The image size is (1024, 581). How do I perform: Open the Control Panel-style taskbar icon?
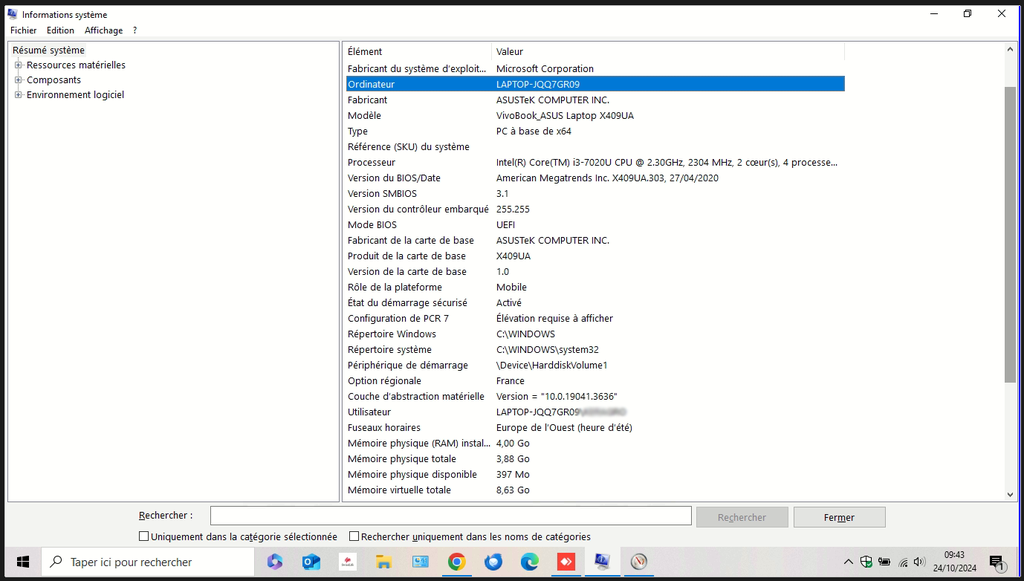pos(420,561)
